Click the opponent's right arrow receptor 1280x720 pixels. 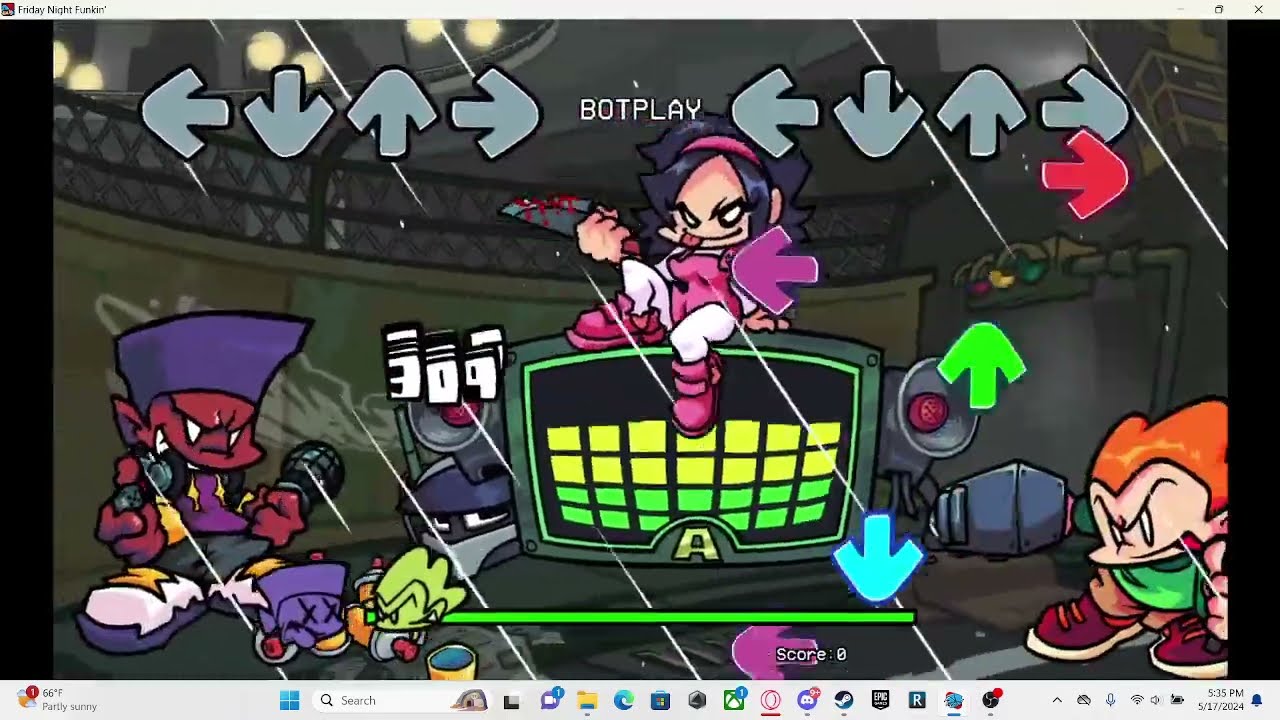(x=495, y=113)
